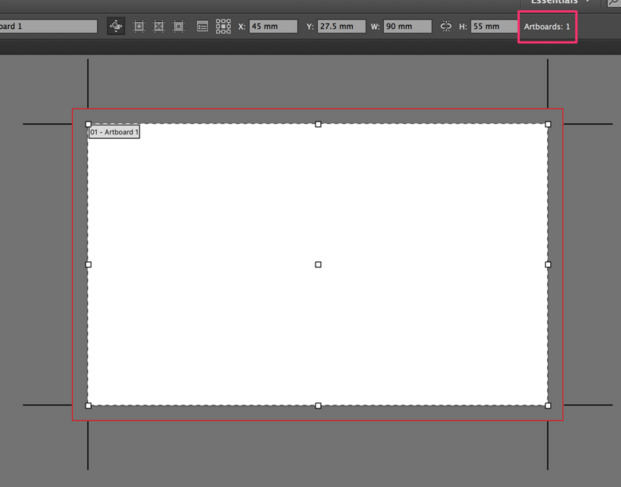Viewport: 621px width, 487px height.
Task: Toggle Show Video Safe Areas icon
Action: (x=179, y=27)
